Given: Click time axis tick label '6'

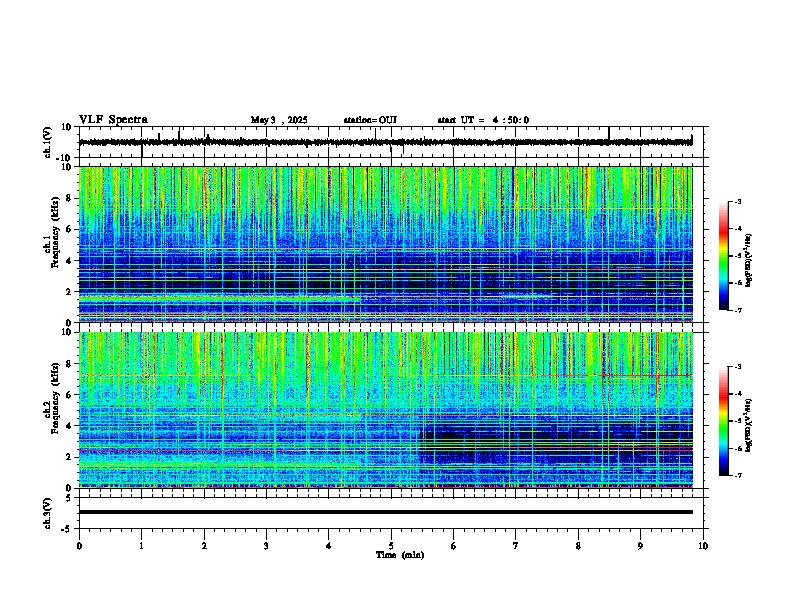Looking at the screenshot, I should (x=454, y=546).
